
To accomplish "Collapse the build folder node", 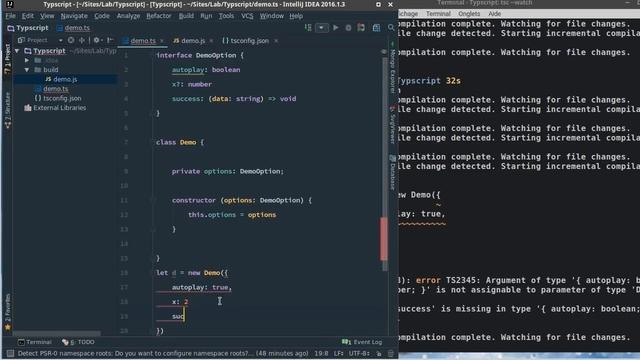I will [27, 70].
